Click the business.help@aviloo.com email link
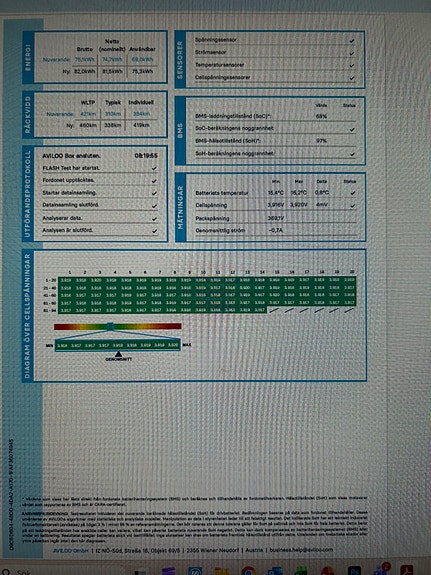 point(301,550)
